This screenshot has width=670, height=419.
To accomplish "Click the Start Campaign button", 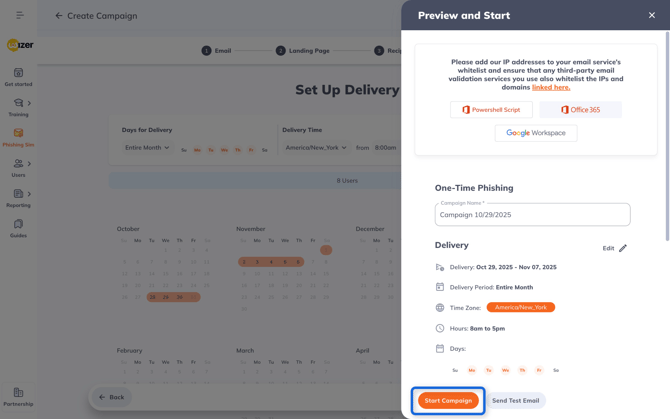I will coord(448,400).
